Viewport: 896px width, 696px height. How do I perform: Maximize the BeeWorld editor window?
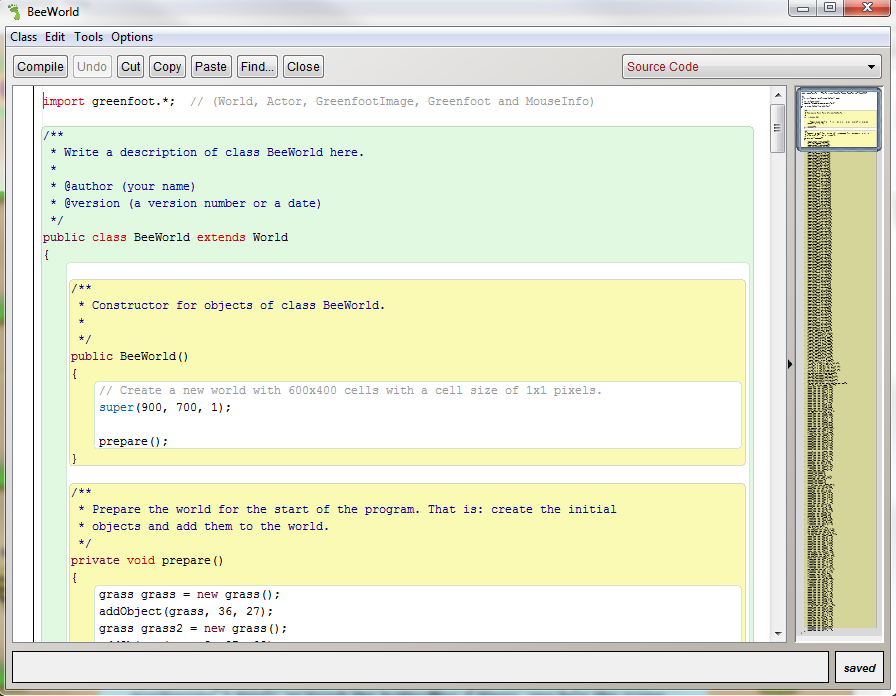pos(830,8)
